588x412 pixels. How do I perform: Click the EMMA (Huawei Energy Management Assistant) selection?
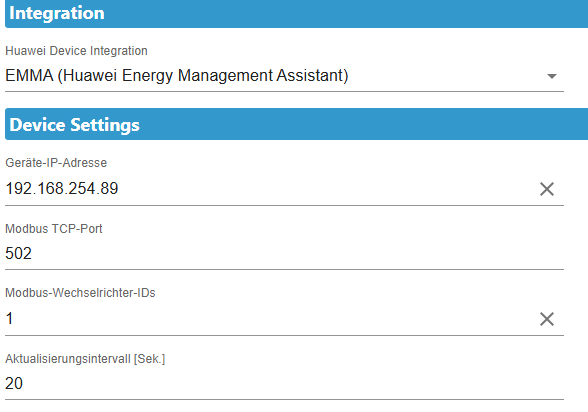tap(177, 75)
